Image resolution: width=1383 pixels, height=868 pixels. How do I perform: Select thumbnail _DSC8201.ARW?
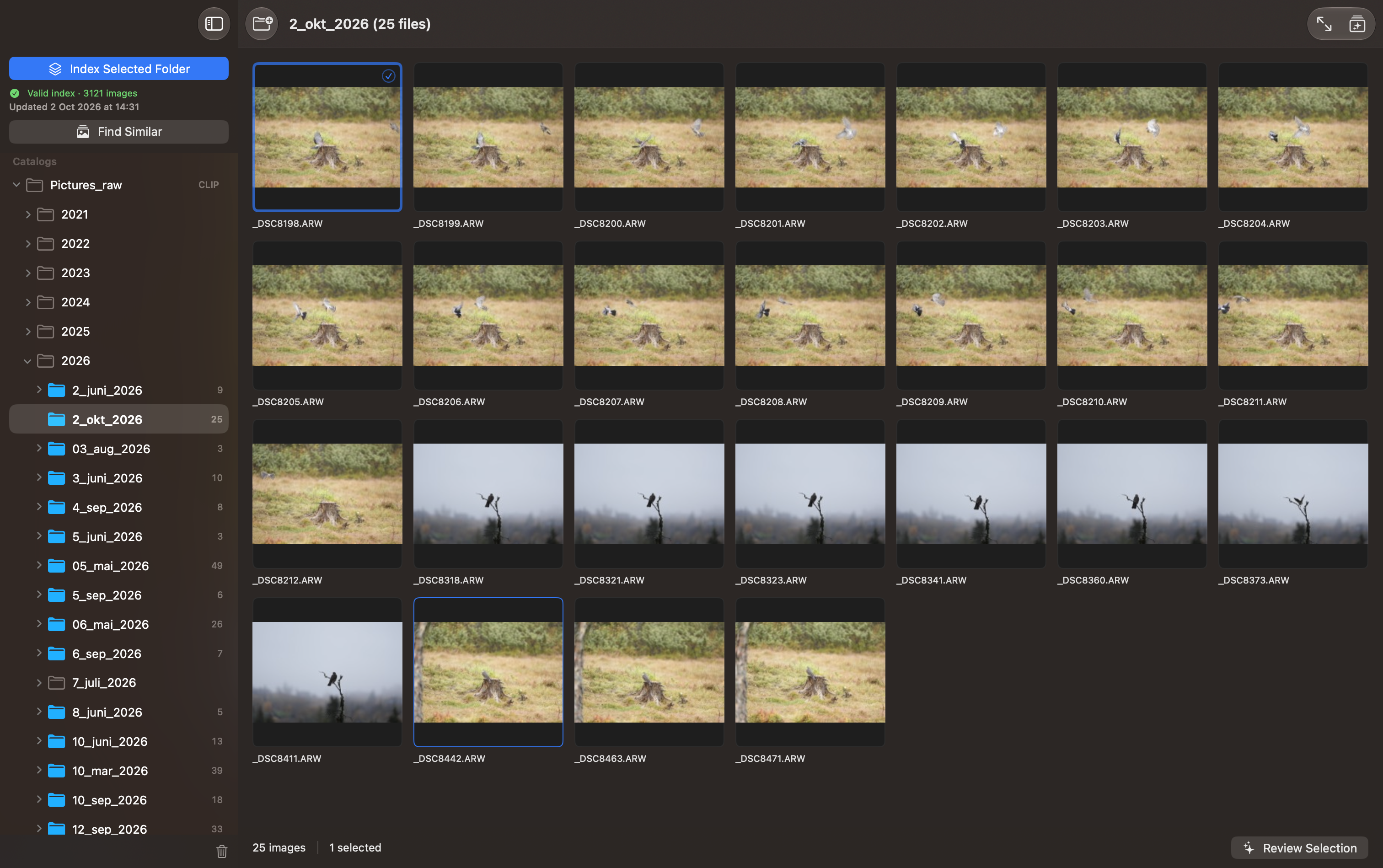810,137
